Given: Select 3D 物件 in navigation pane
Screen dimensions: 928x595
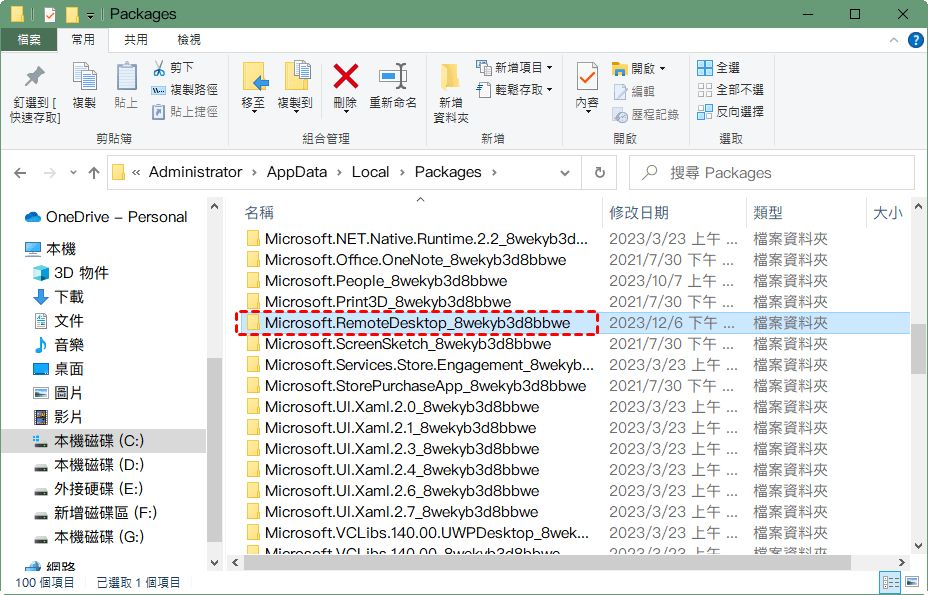Looking at the screenshot, I should 70,273.
